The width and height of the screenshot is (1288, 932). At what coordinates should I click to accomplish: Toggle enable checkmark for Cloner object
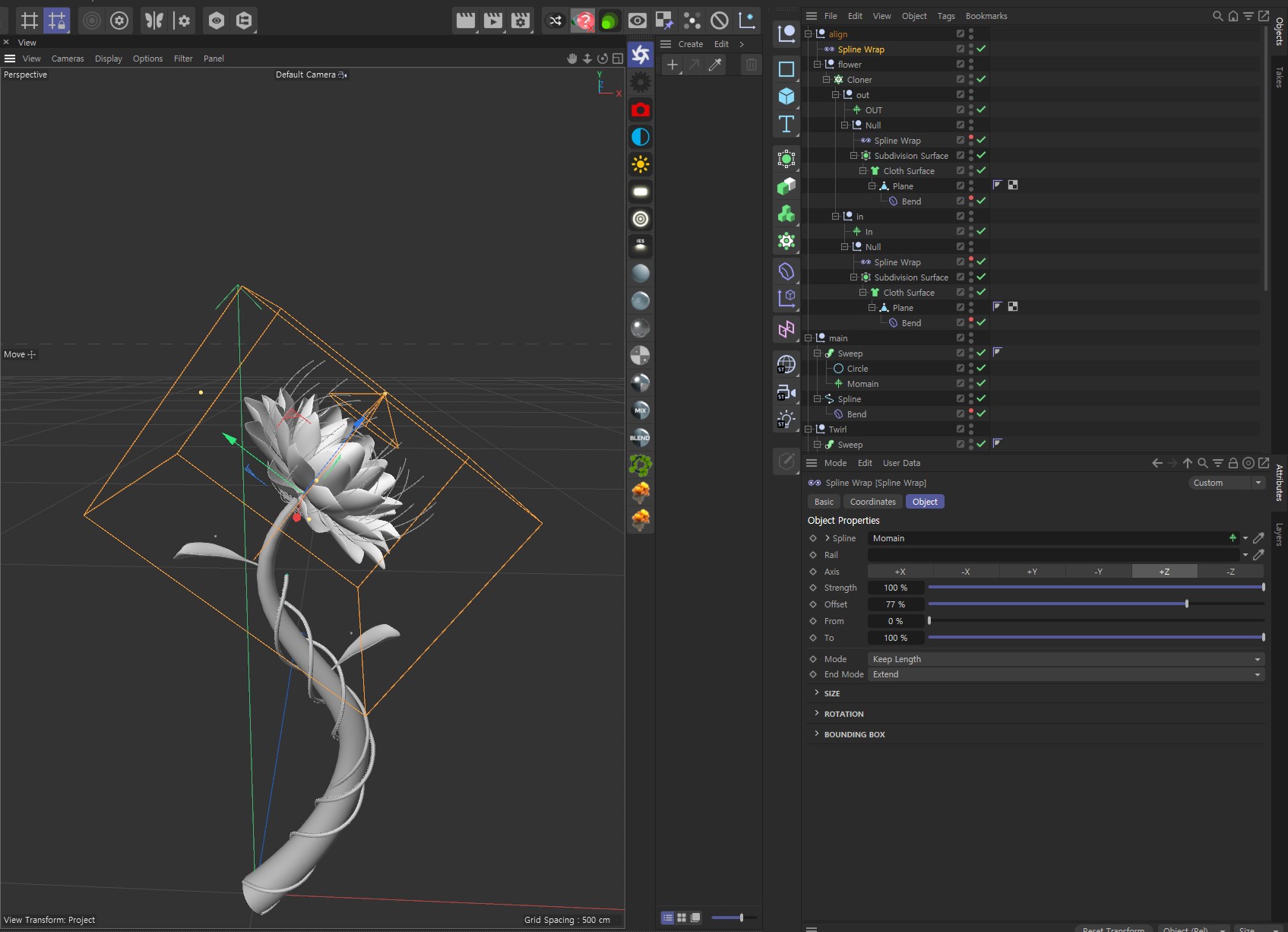point(982,79)
